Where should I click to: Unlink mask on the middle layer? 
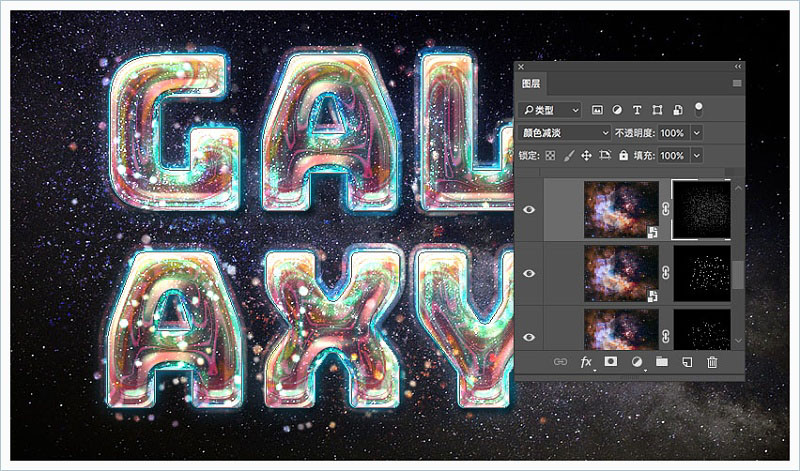[x=665, y=273]
